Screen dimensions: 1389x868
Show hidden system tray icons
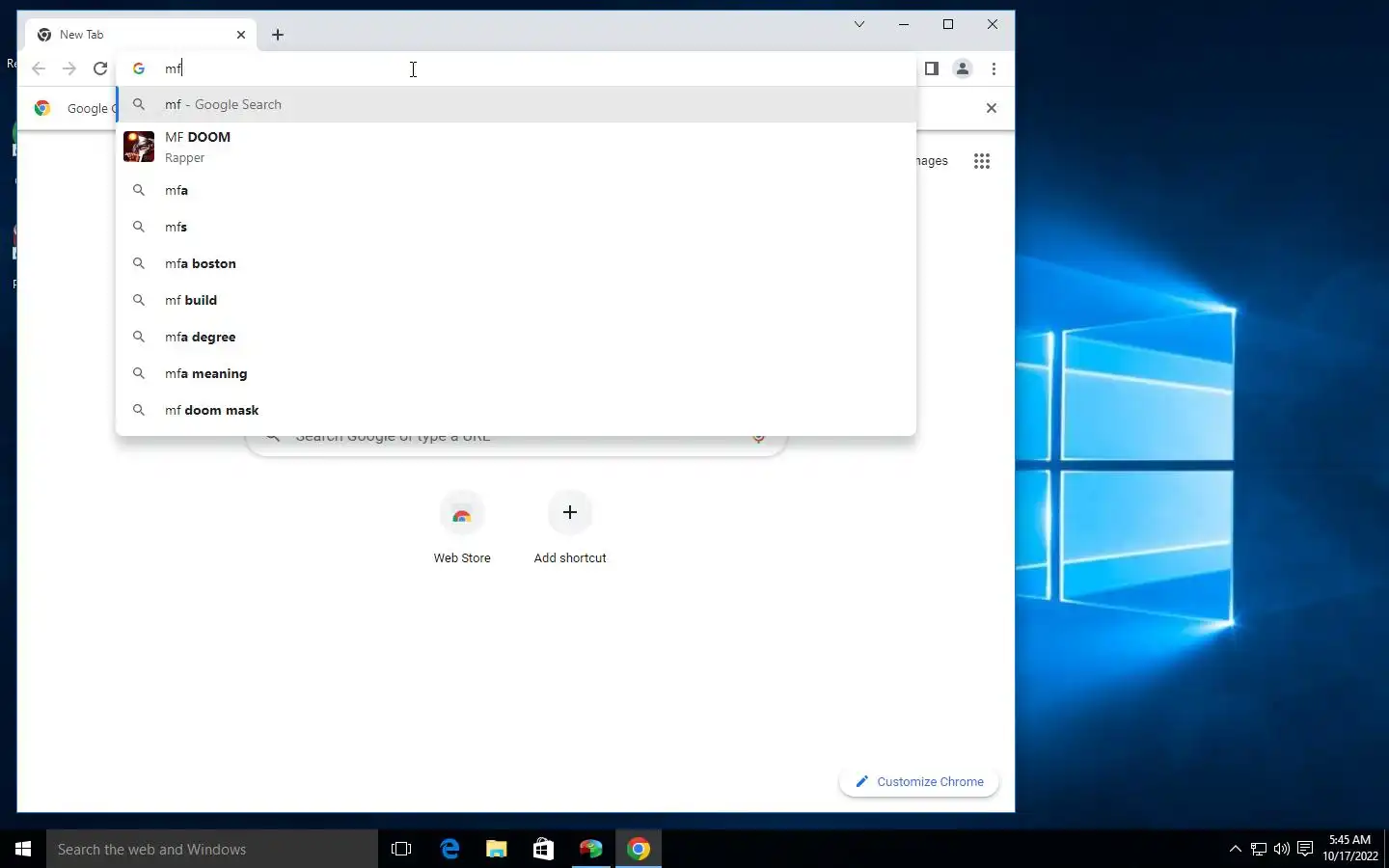[x=1235, y=849]
